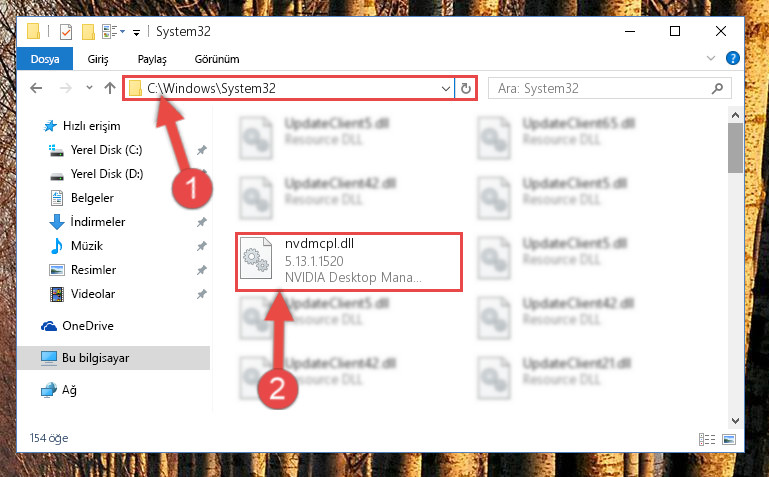Screen dimensions: 769x477
Task: Expand the ribbon with the chevron
Action: click(711, 58)
